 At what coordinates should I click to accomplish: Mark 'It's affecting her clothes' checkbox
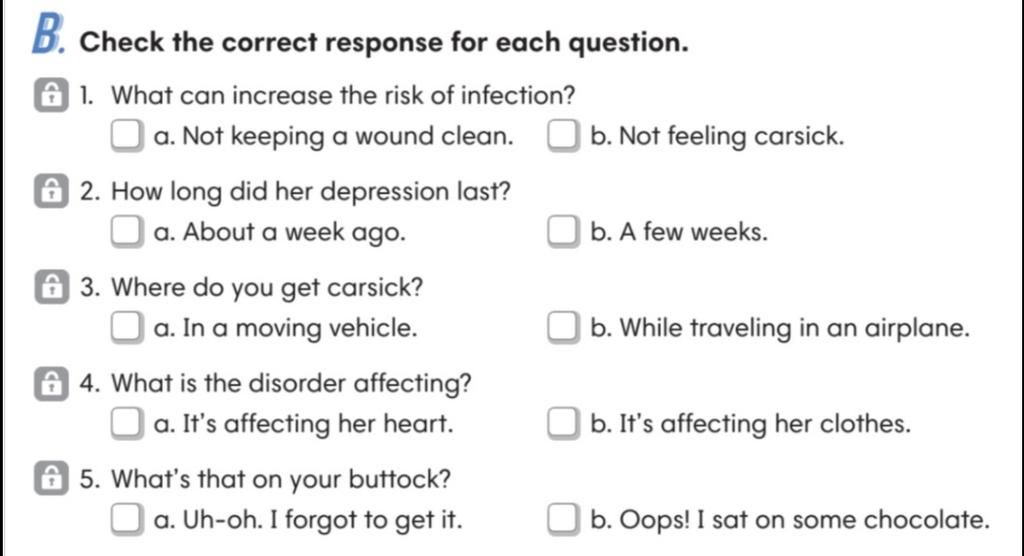point(563,423)
